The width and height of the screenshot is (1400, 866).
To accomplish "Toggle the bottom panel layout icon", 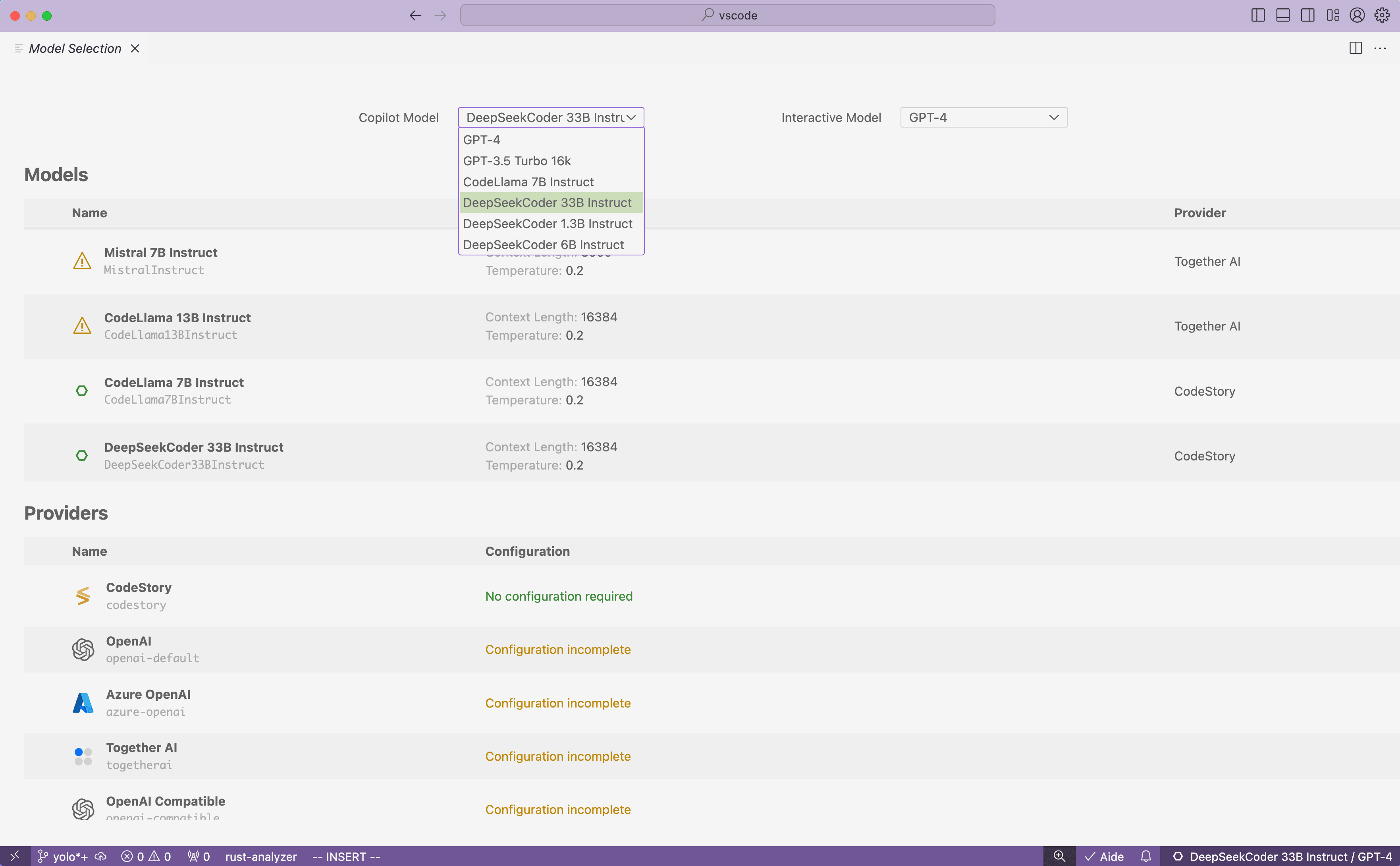I will (x=1282, y=15).
